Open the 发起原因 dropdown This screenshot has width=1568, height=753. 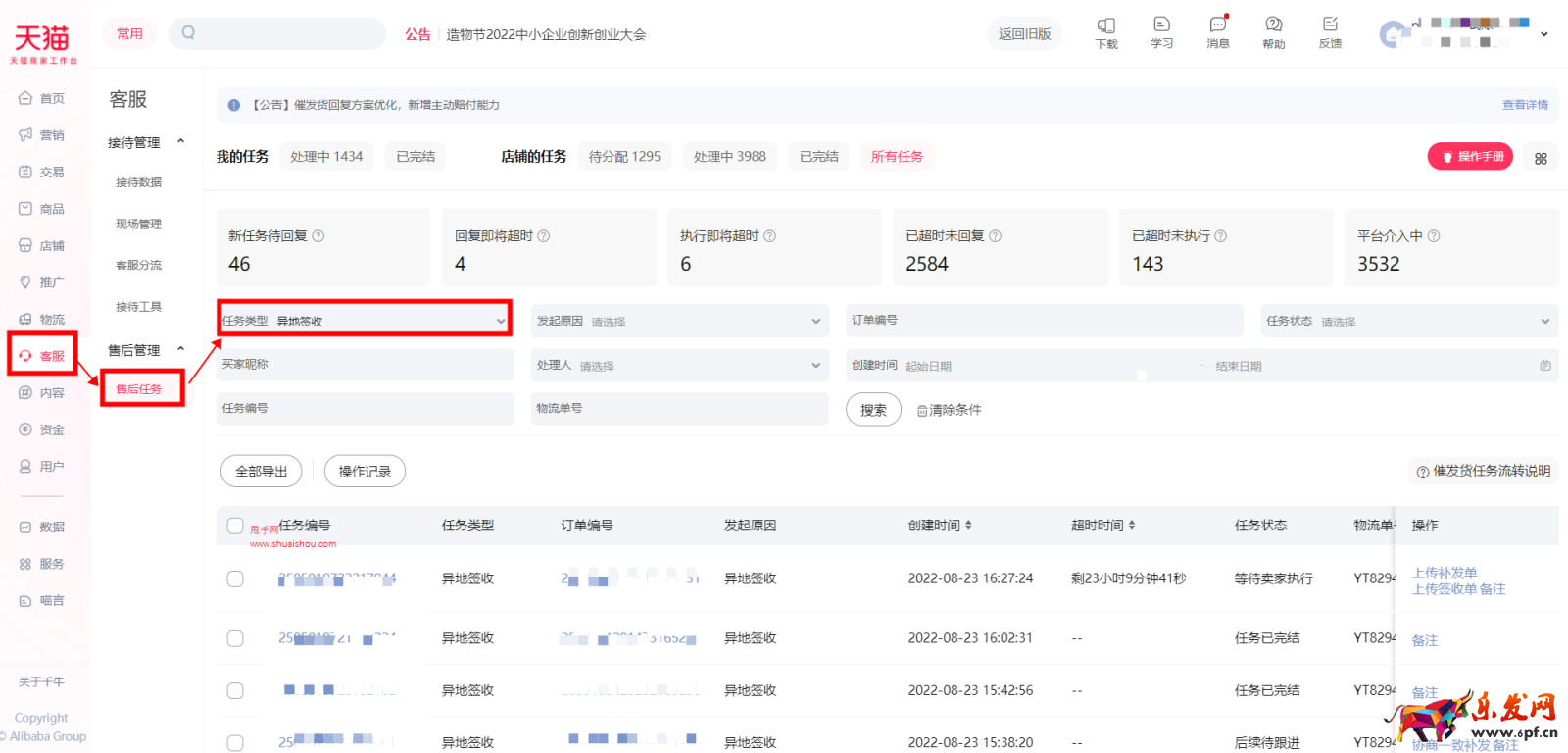click(679, 321)
